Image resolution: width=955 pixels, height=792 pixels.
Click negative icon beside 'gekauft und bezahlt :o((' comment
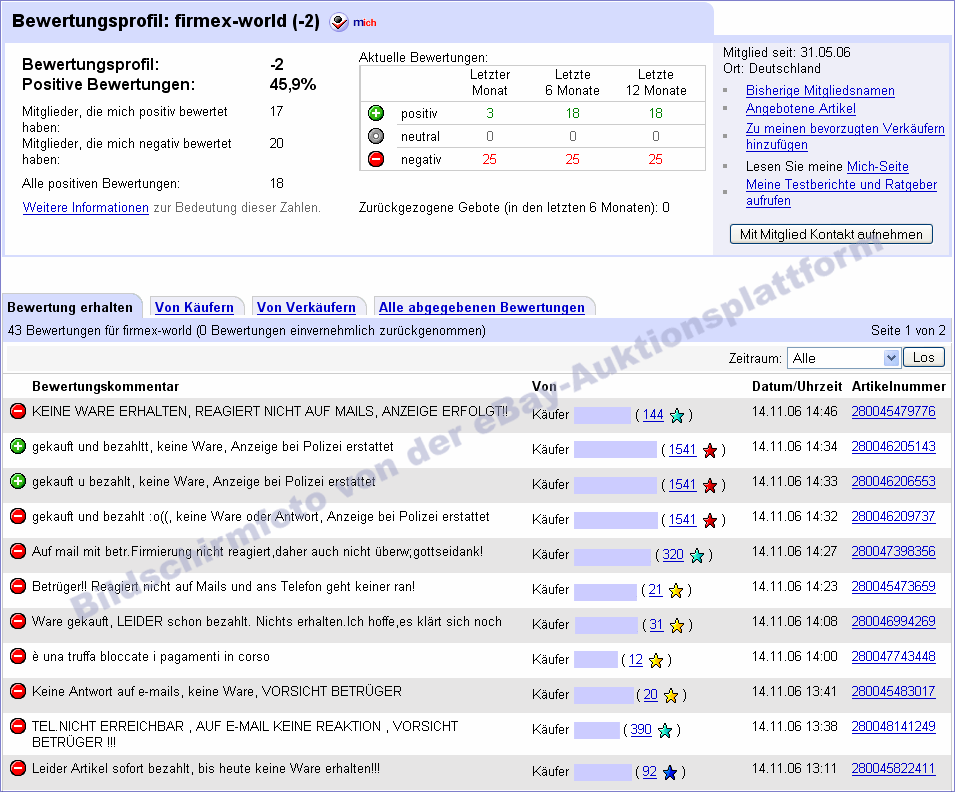(x=18, y=516)
